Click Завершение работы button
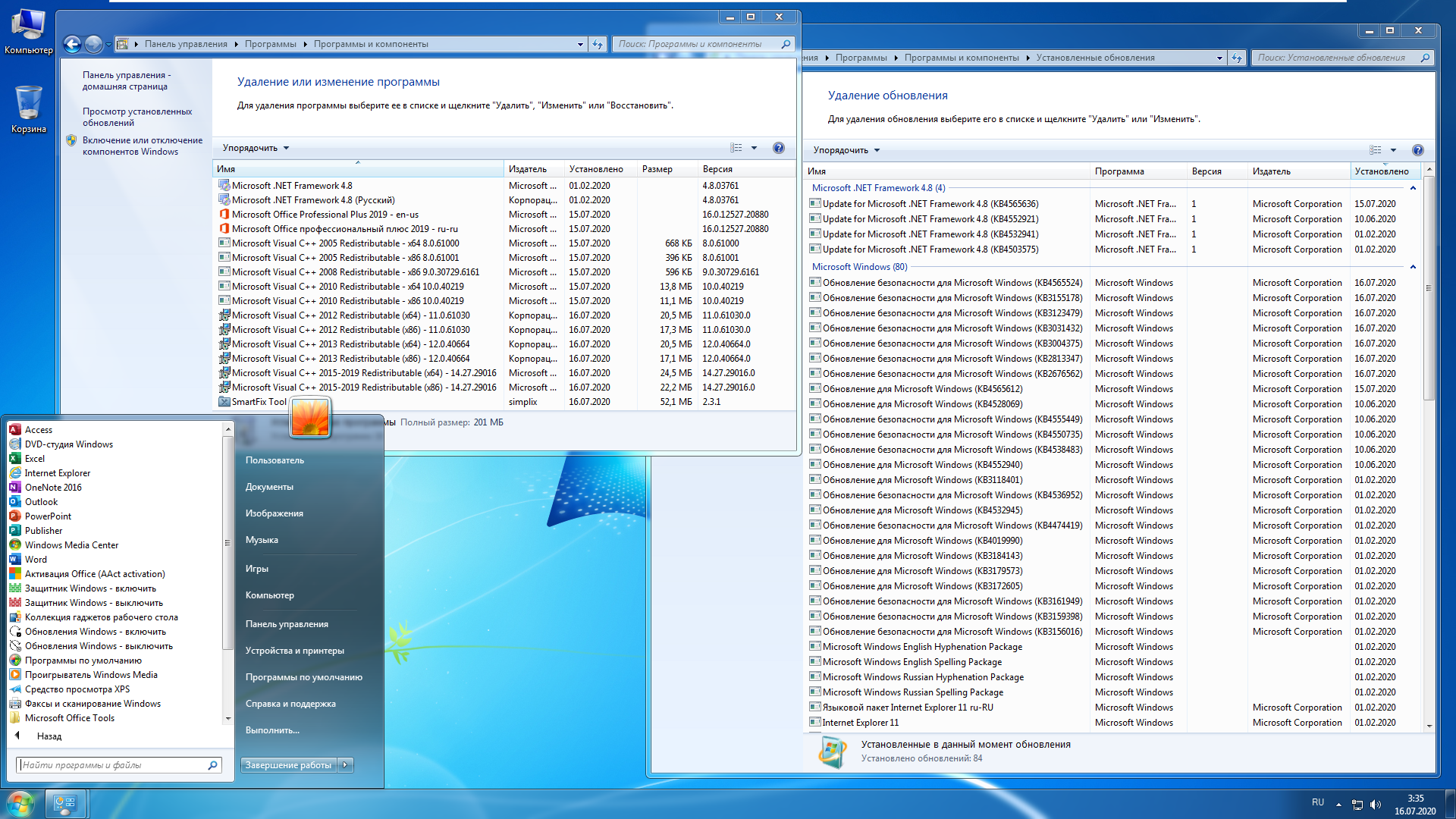The image size is (1456, 819). pyautogui.click(x=289, y=765)
